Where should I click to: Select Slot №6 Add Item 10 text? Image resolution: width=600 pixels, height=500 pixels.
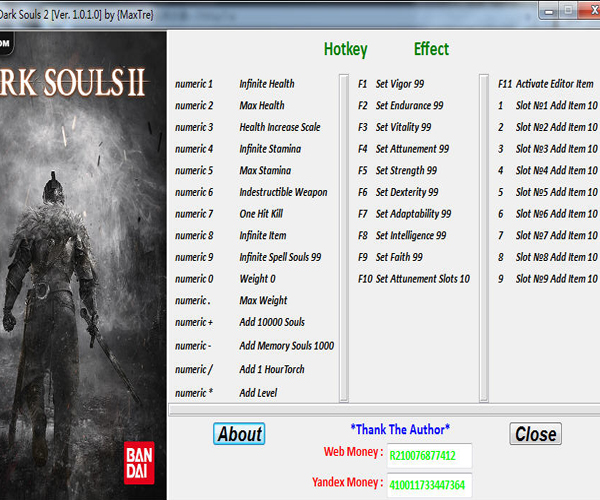click(557, 214)
